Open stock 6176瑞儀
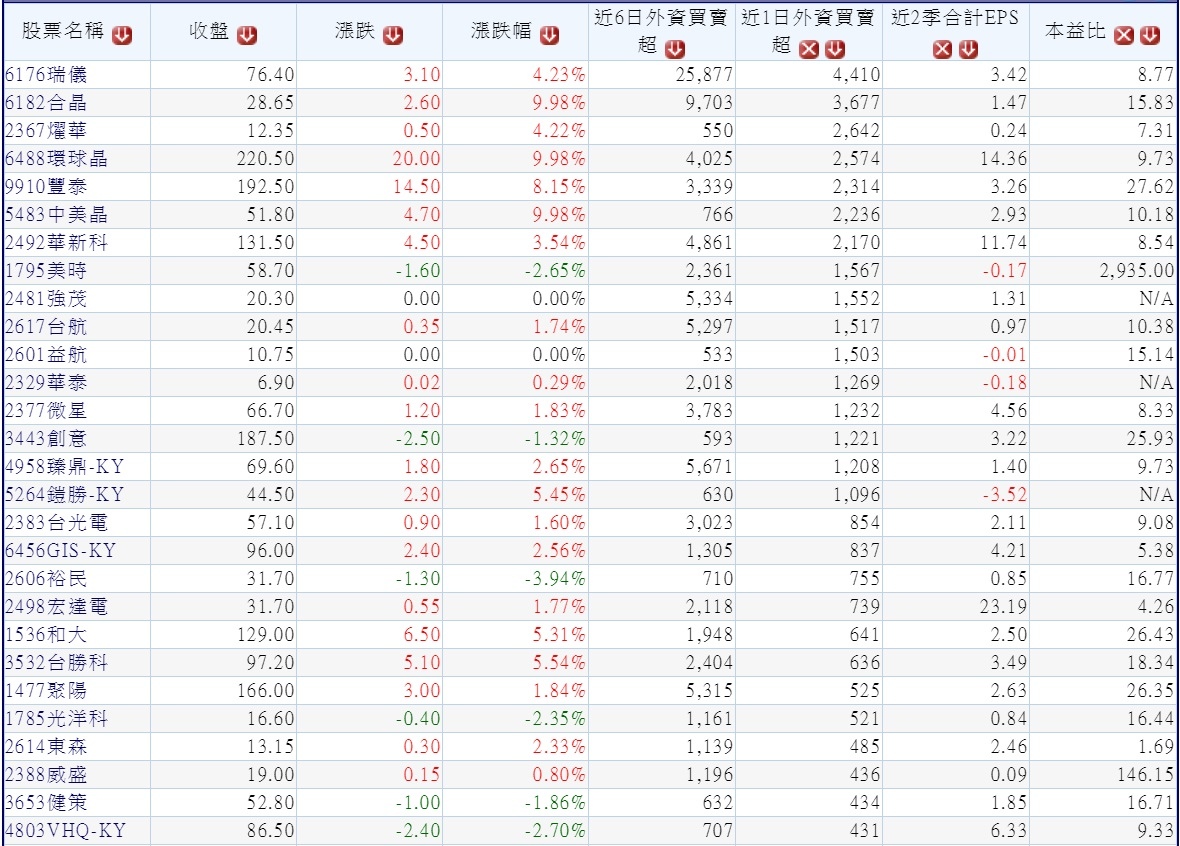The image size is (1180, 846). coord(46,75)
